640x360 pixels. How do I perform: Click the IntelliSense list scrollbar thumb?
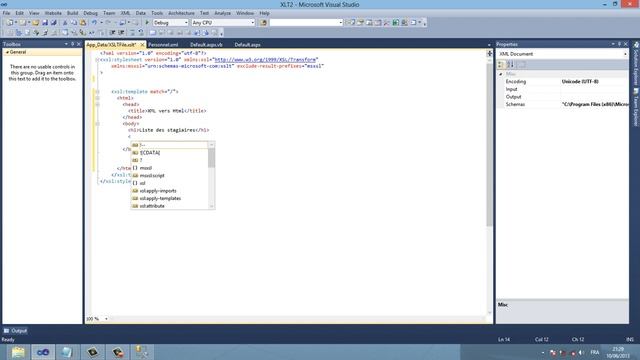pos(211,158)
